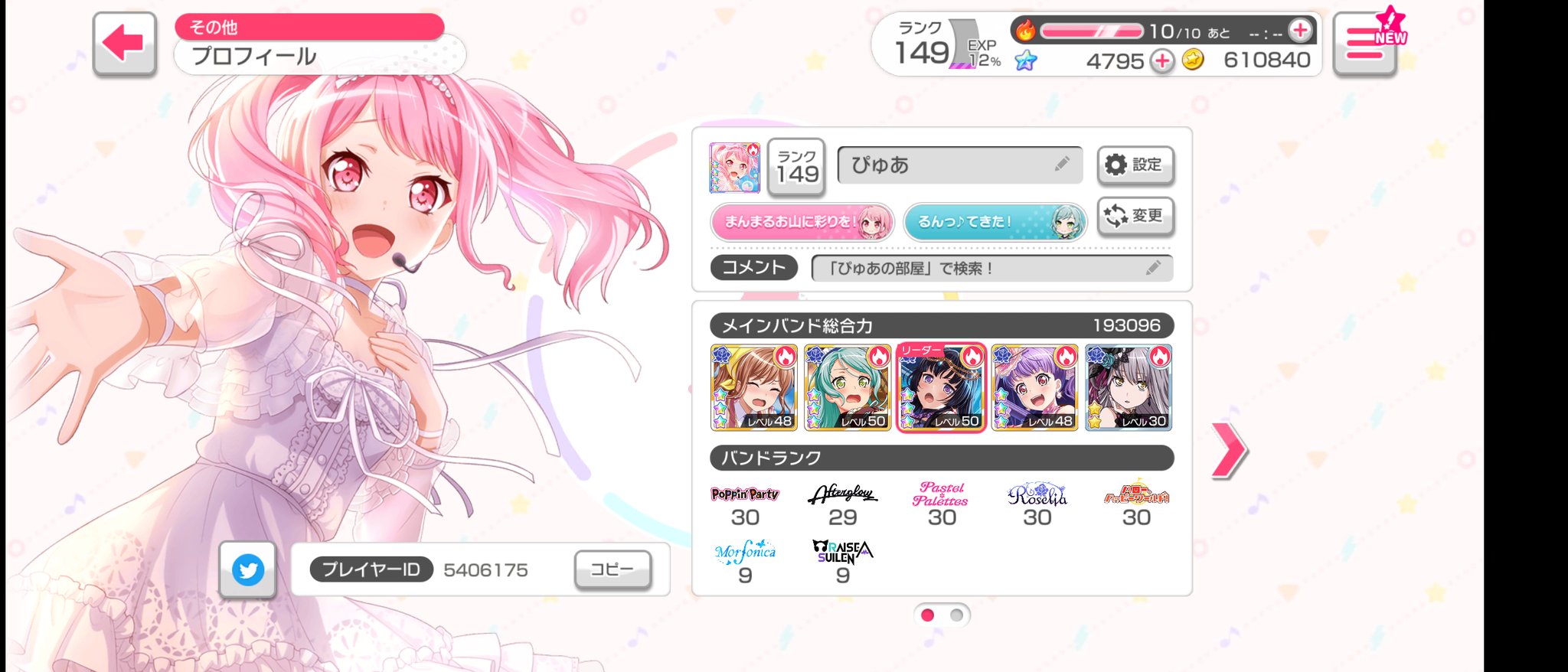Refill live boost with plus icon
The height and width of the screenshot is (672, 1568).
click(1299, 31)
